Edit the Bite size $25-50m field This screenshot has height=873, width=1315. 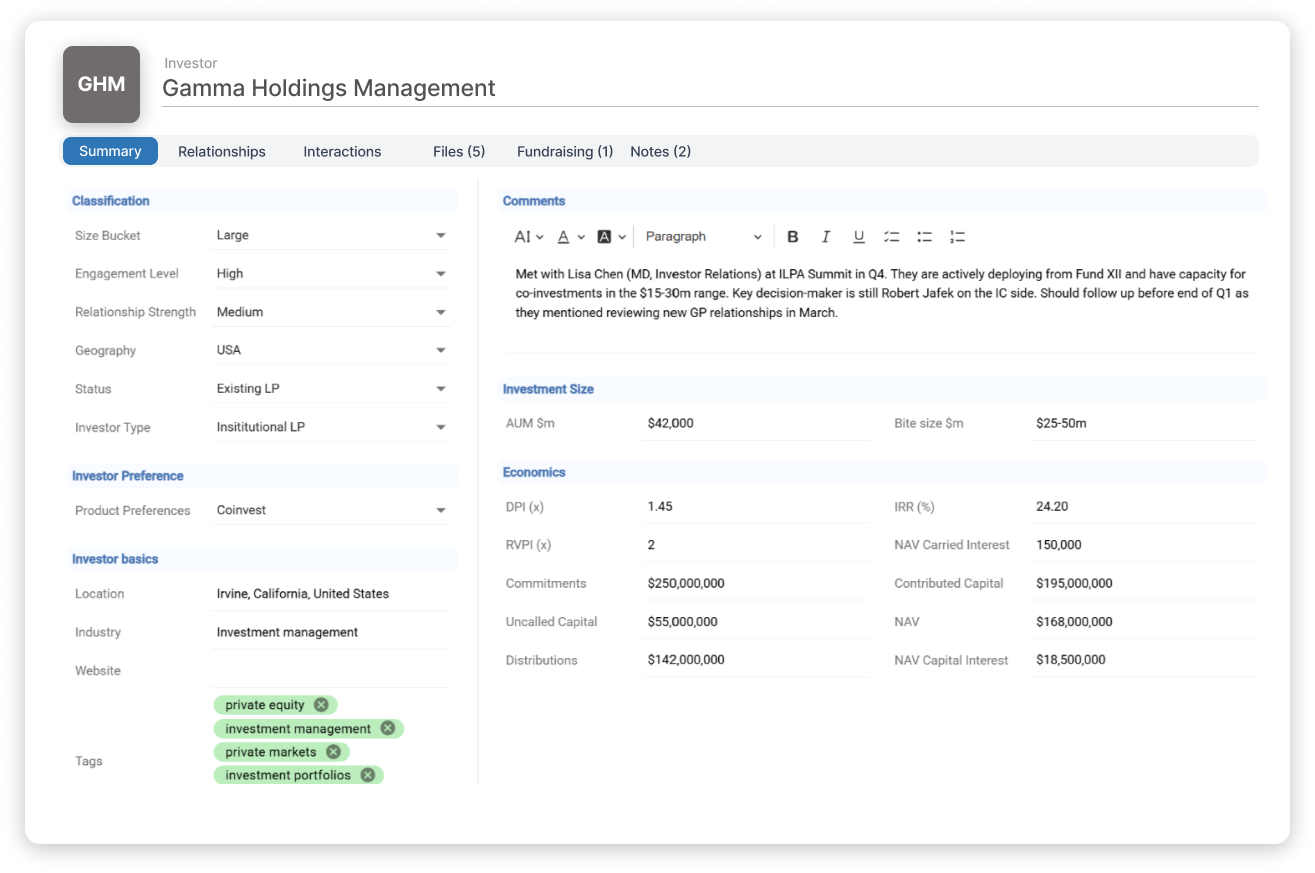click(1145, 424)
